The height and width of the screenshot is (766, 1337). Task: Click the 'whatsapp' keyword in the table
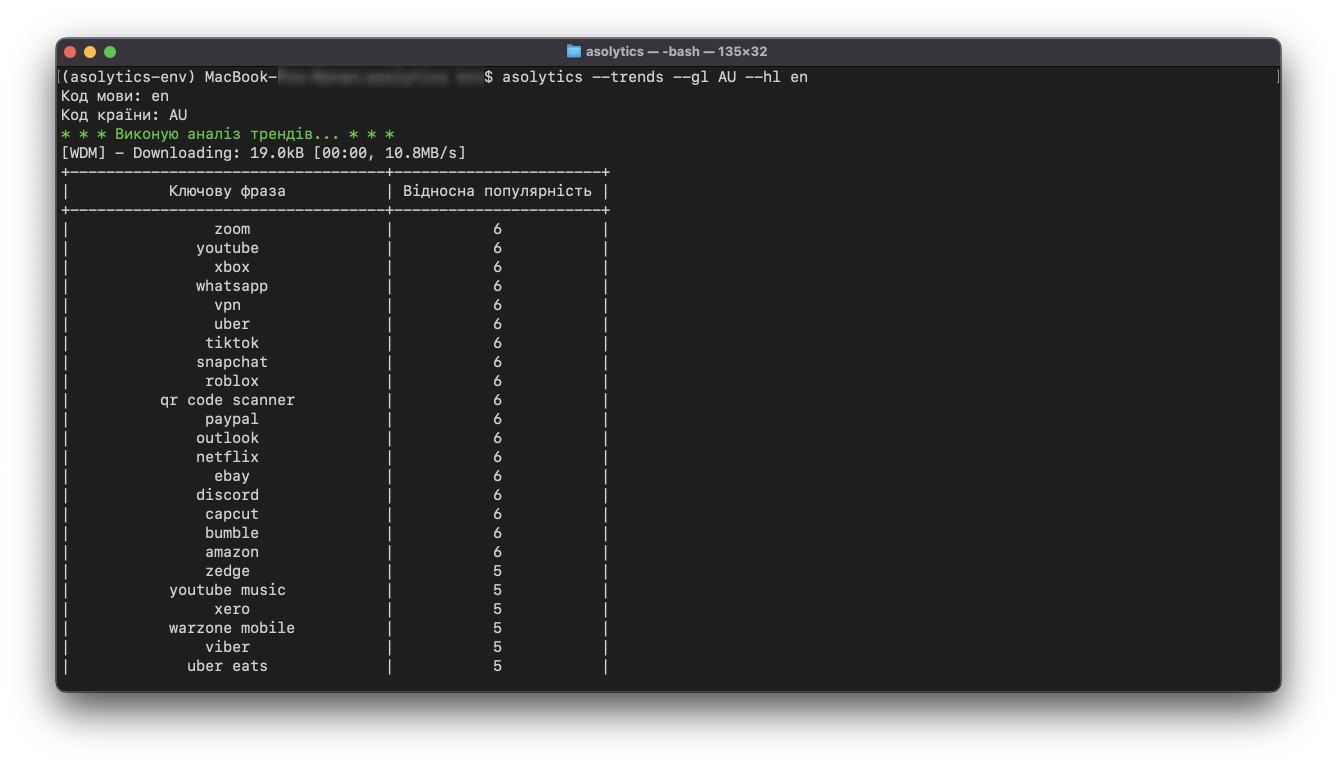232,286
